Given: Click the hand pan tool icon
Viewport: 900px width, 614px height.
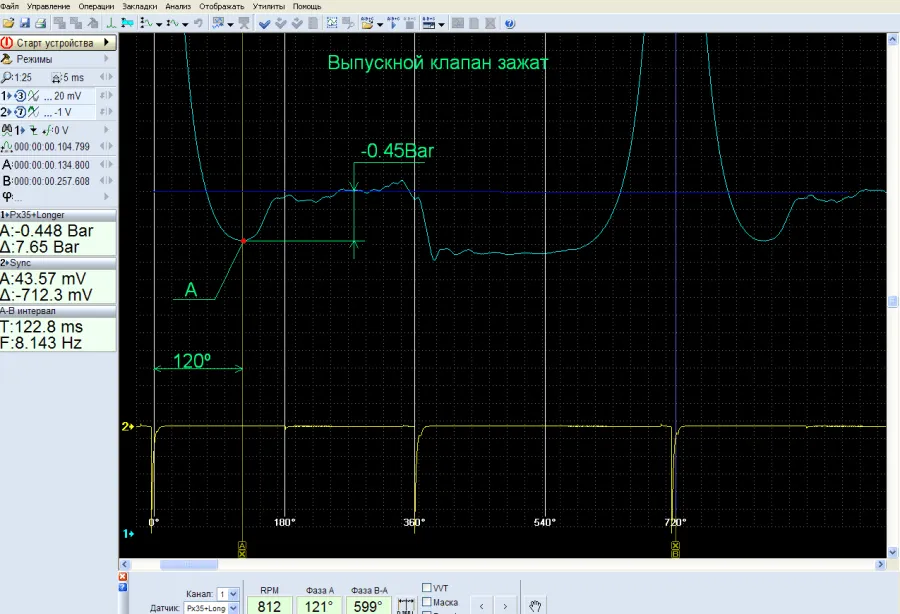Looking at the screenshot, I should coord(535,606).
